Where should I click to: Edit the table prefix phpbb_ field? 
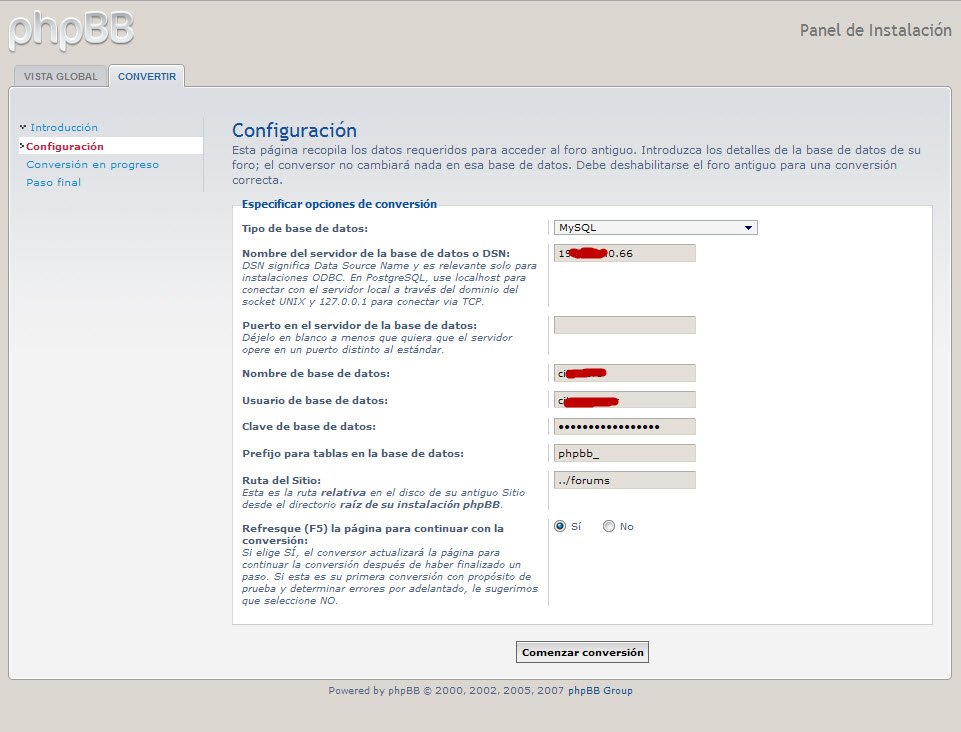tap(625, 453)
